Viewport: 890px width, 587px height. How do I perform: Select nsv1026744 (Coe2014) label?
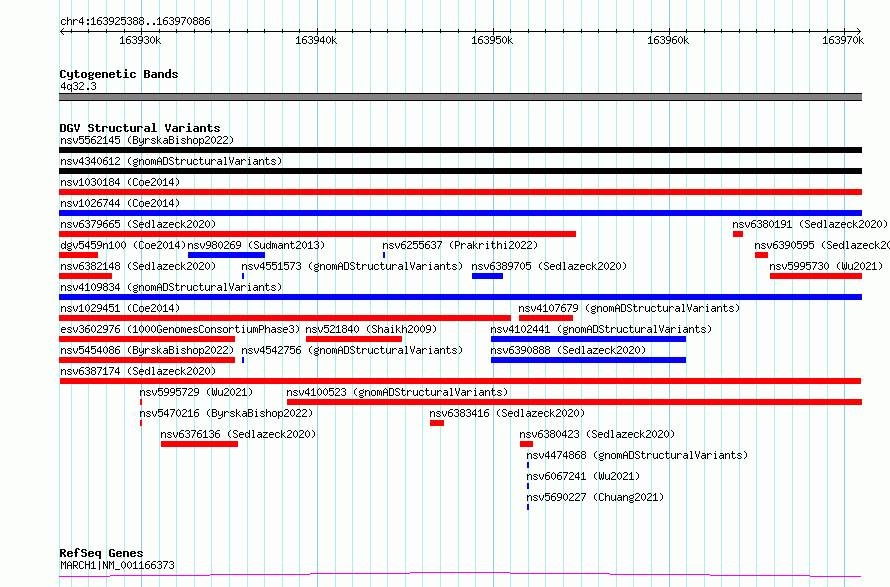pos(120,203)
